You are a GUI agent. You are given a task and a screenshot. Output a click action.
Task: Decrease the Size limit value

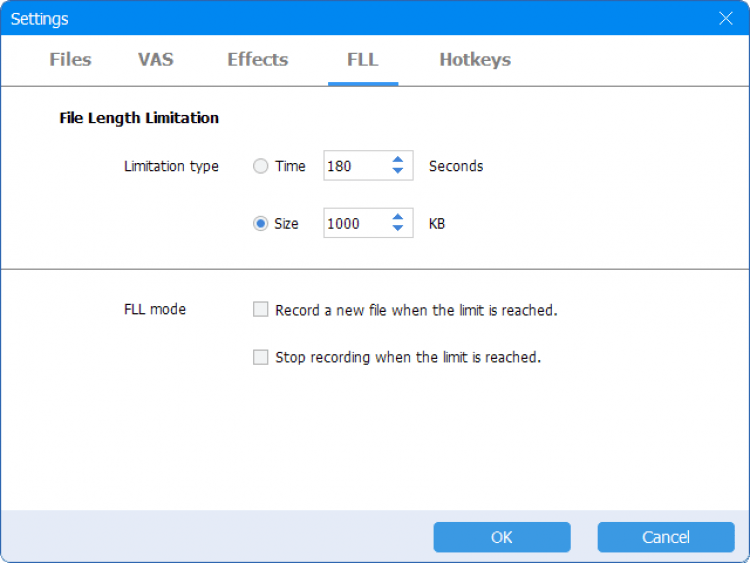[398, 229]
